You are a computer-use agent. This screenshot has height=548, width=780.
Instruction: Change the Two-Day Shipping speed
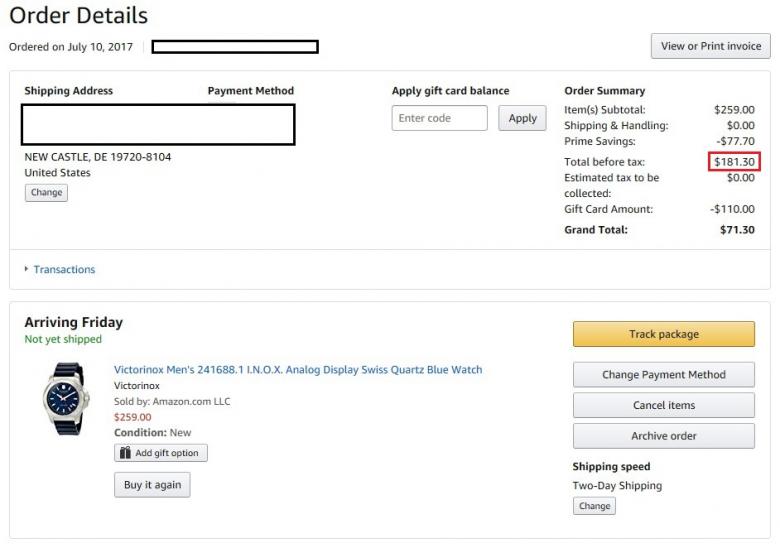pos(594,505)
